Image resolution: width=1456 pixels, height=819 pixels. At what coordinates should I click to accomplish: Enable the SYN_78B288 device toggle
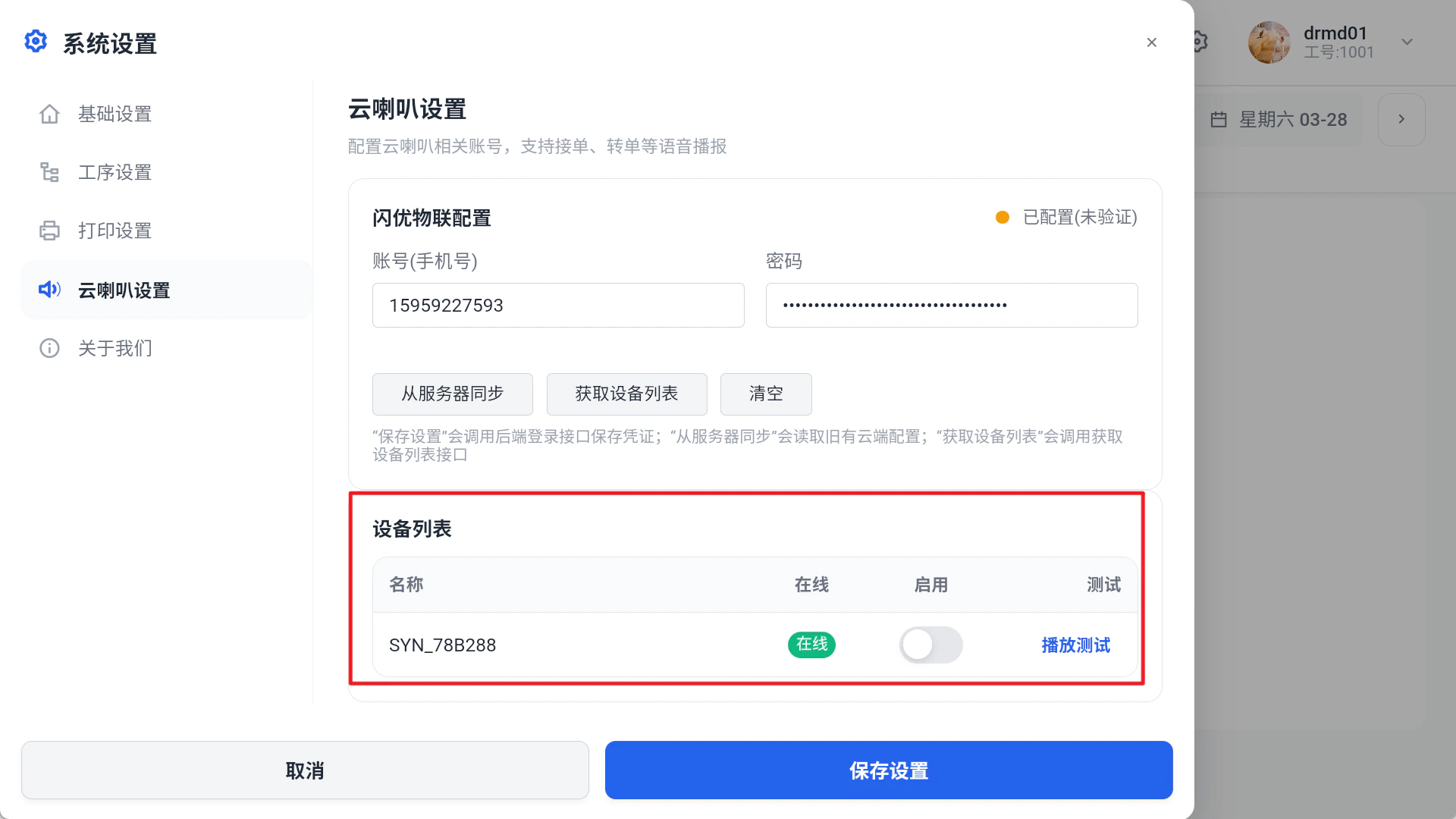coord(931,645)
